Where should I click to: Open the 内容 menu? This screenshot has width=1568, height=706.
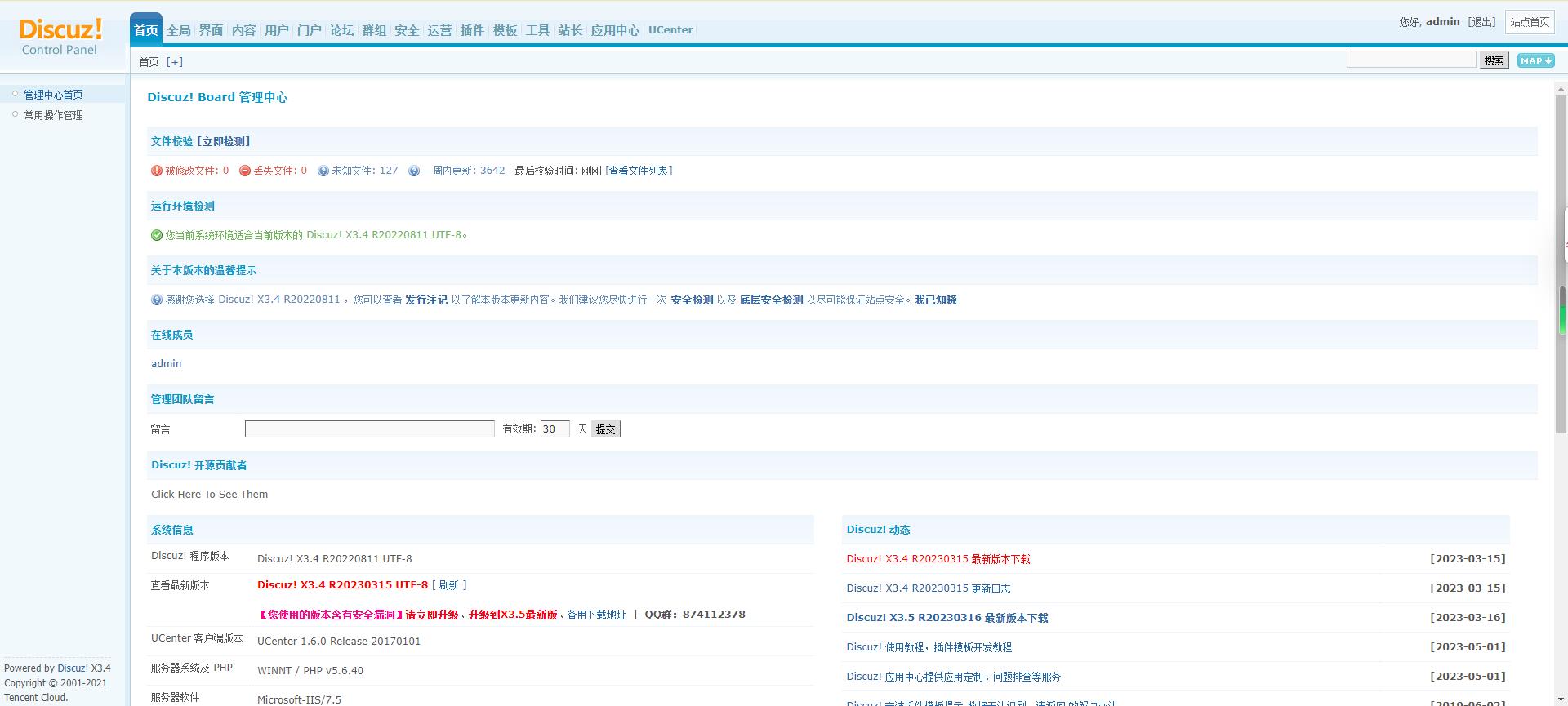click(x=244, y=30)
